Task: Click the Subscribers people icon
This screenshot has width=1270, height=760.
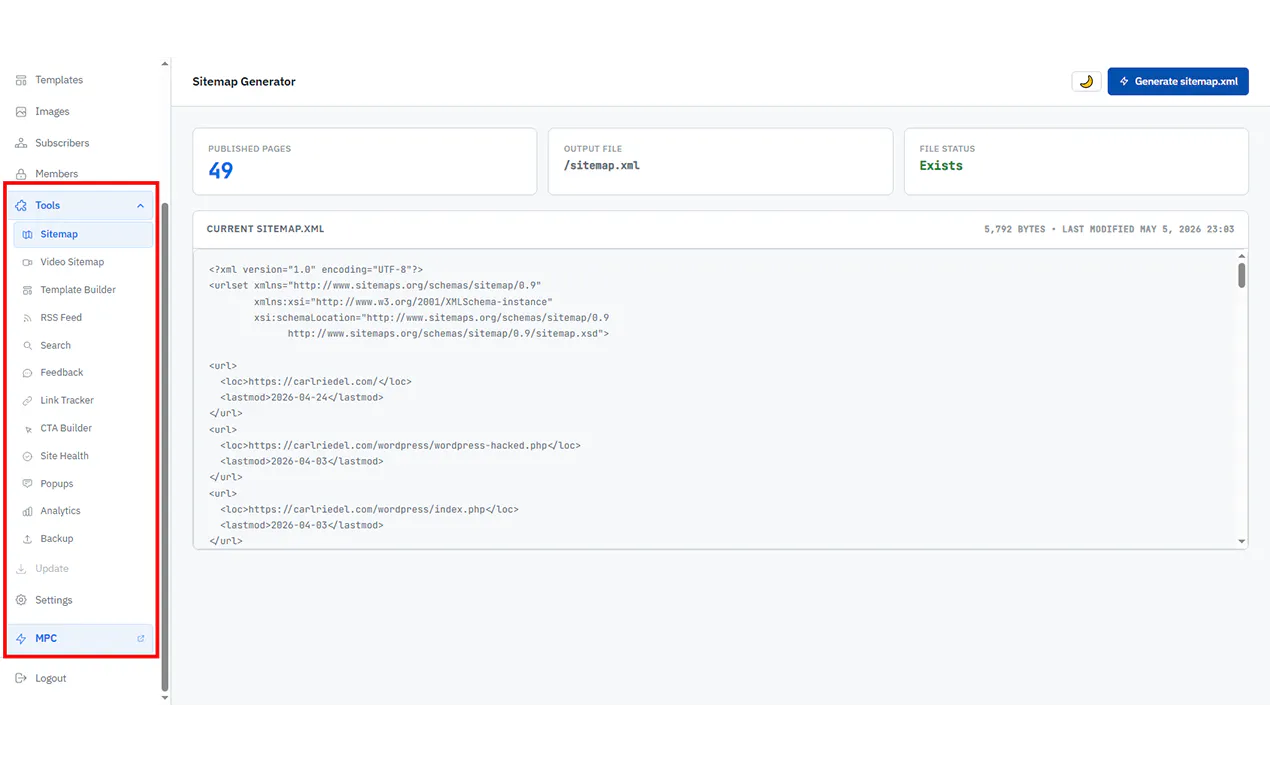Action: pyautogui.click(x=21, y=143)
